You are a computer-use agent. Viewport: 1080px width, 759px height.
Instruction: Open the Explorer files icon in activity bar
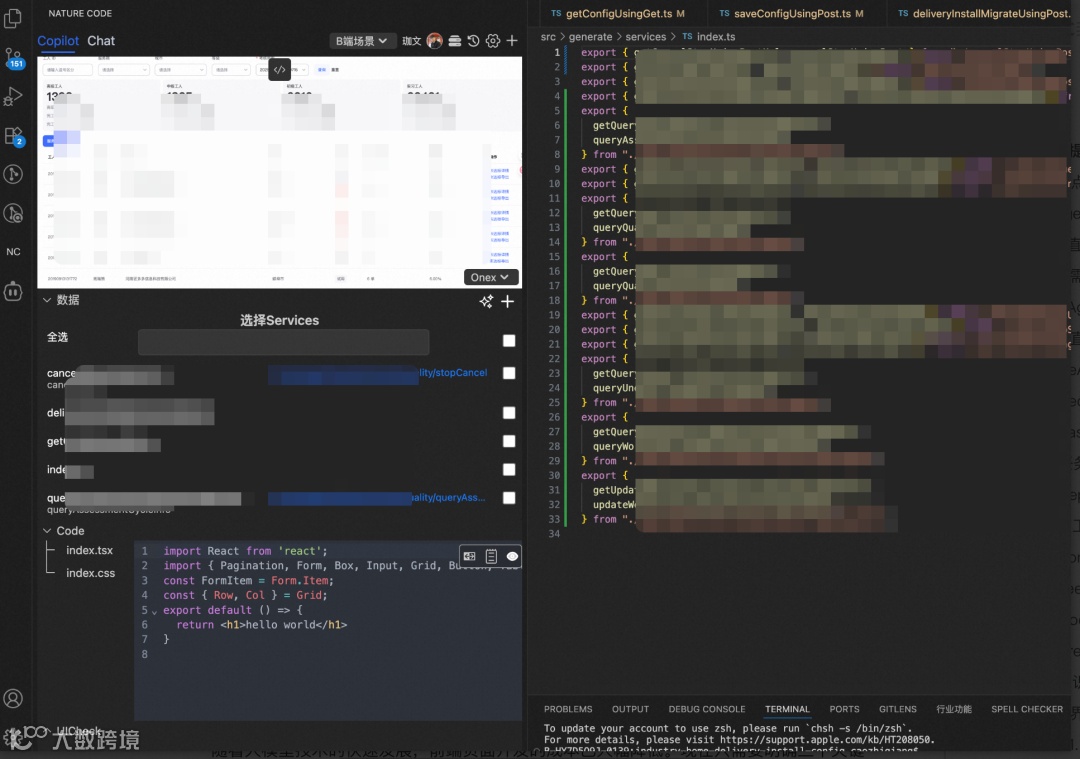13,18
